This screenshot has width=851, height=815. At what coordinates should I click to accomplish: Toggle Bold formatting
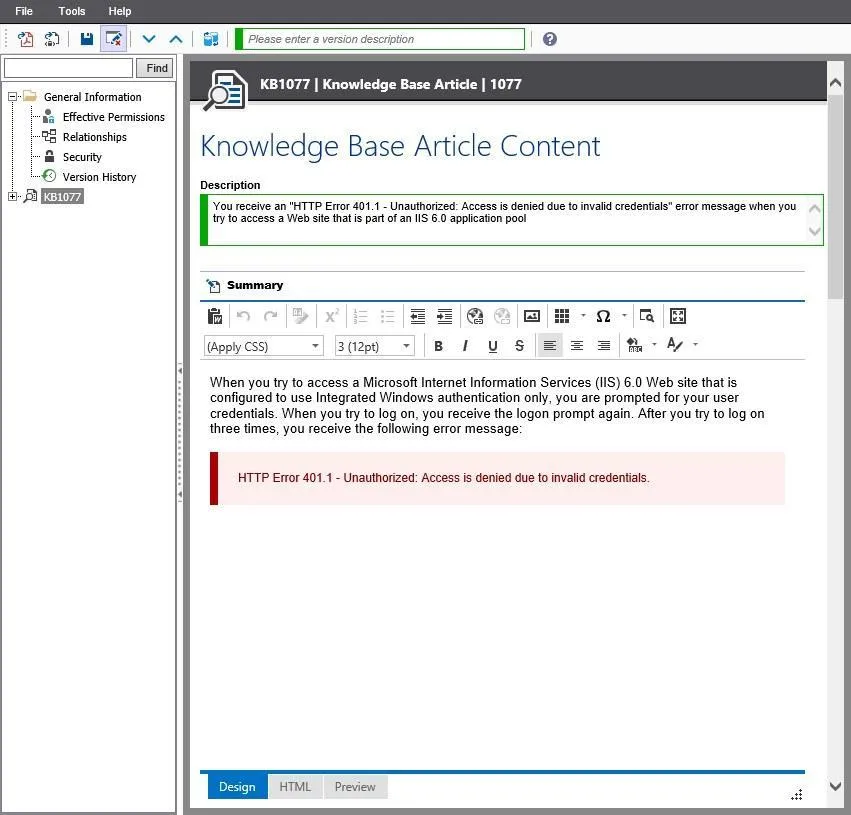coord(439,346)
